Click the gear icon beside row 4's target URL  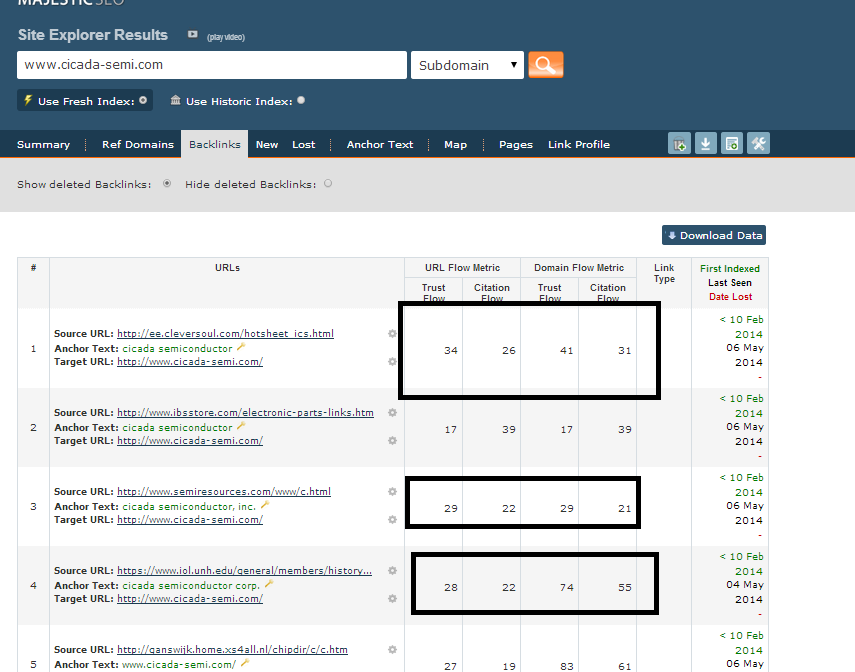(x=392, y=599)
